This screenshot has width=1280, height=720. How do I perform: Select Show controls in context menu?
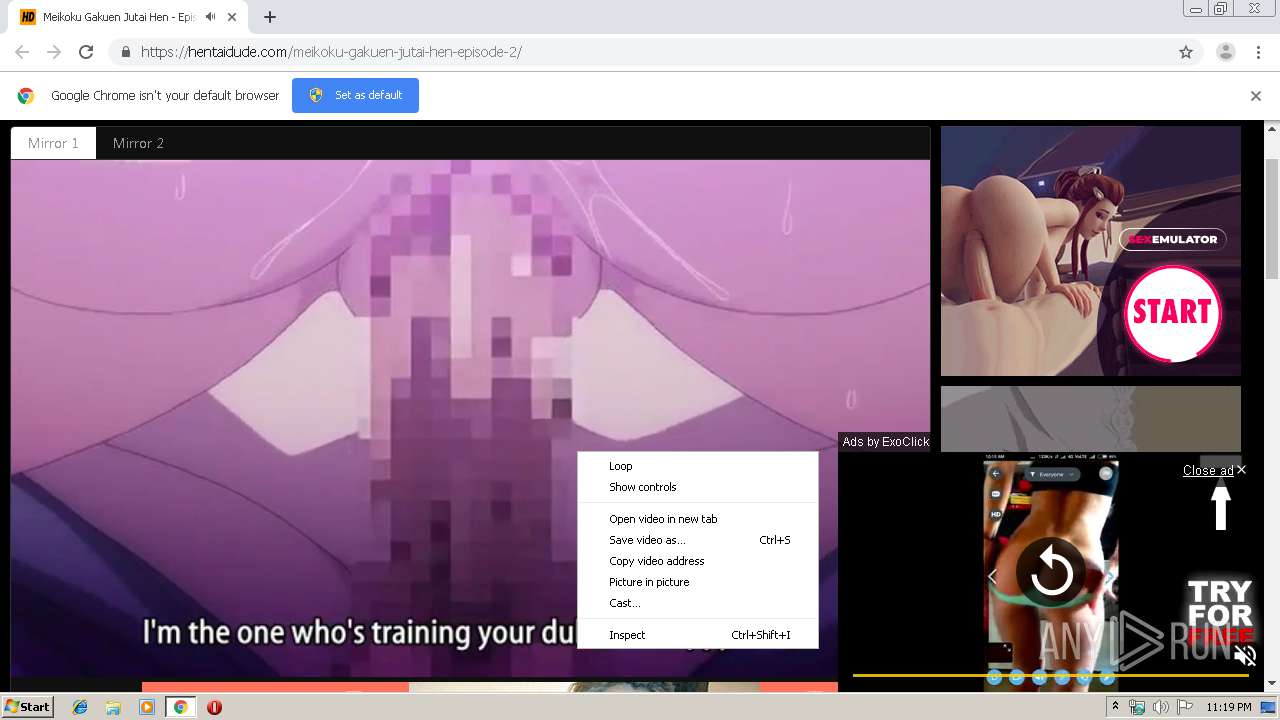click(698, 487)
